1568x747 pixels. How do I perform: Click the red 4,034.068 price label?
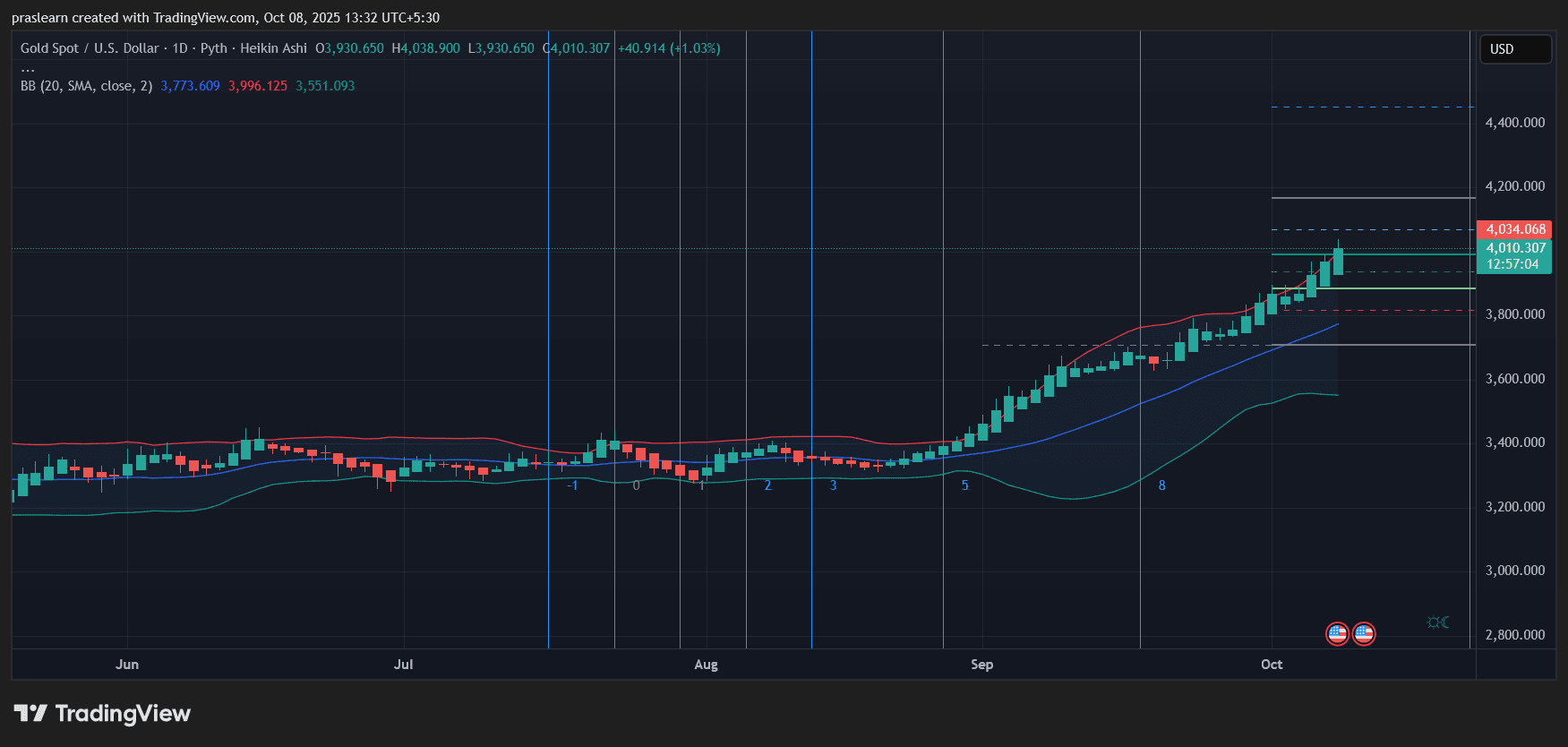coord(1515,229)
